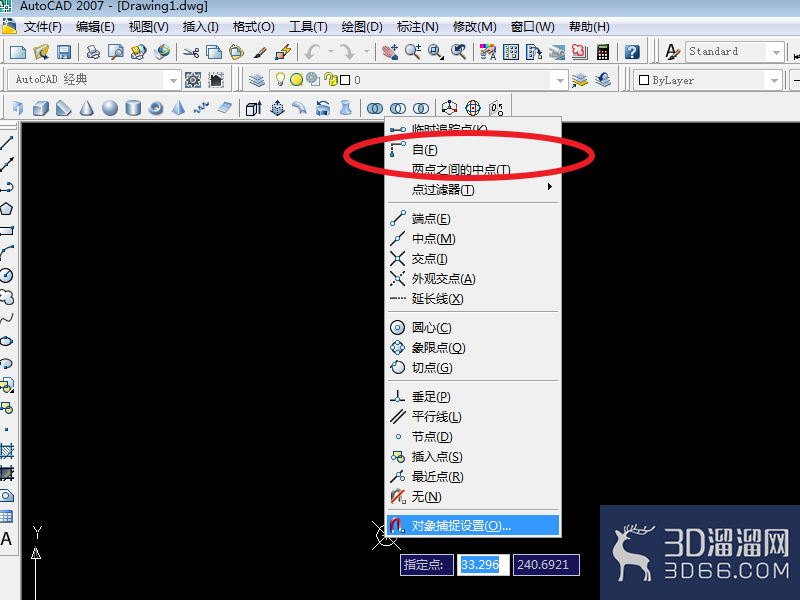The width and height of the screenshot is (800, 600).
Task: Select the Sphere solid tool
Action: [110, 108]
